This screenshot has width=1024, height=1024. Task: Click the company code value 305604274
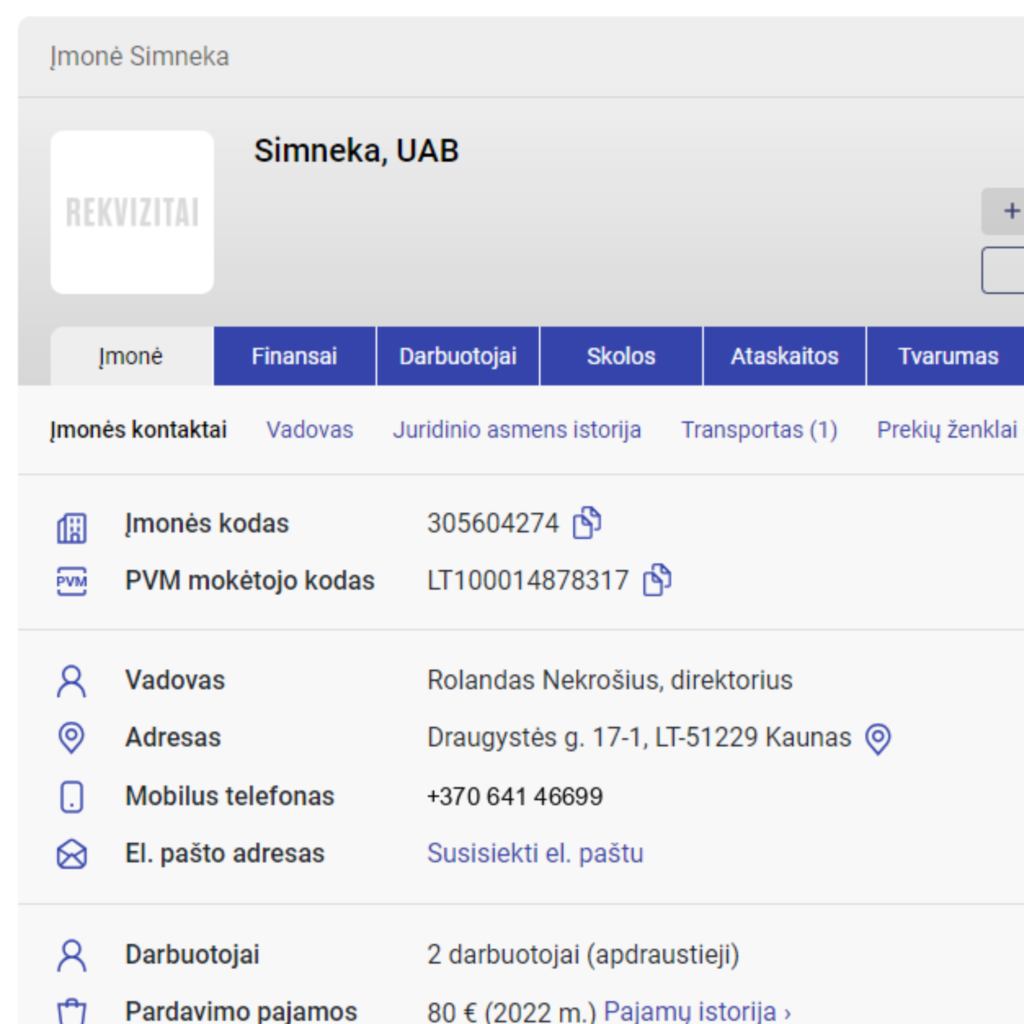493,523
